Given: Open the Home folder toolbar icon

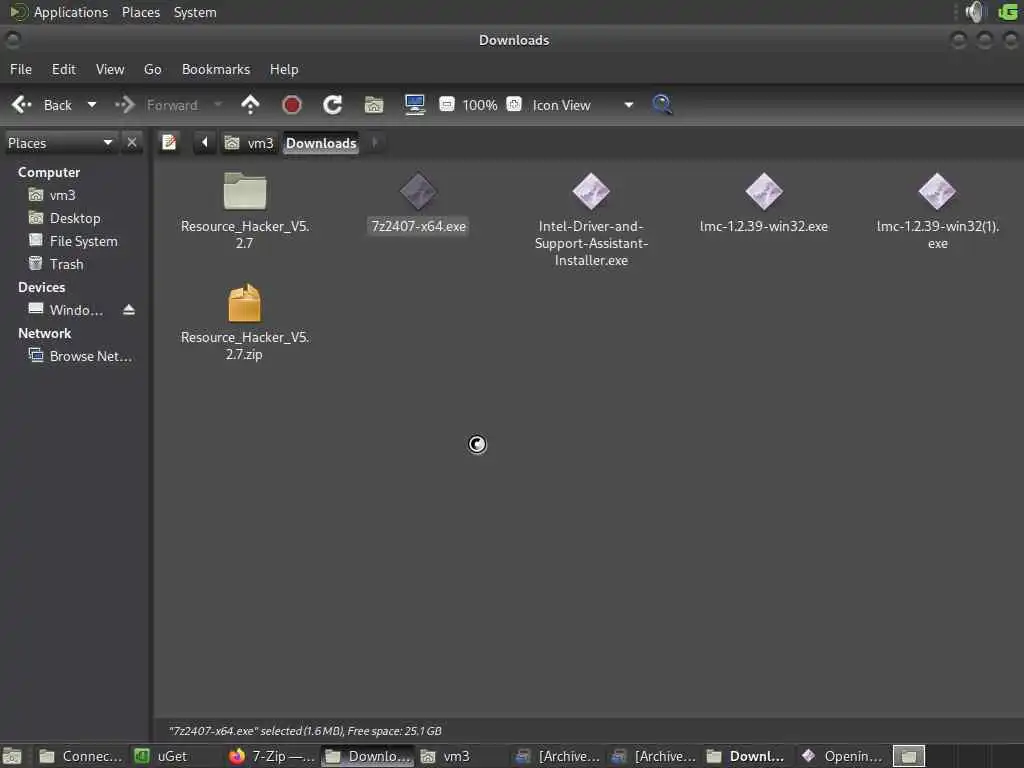Looking at the screenshot, I should pos(374,104).
